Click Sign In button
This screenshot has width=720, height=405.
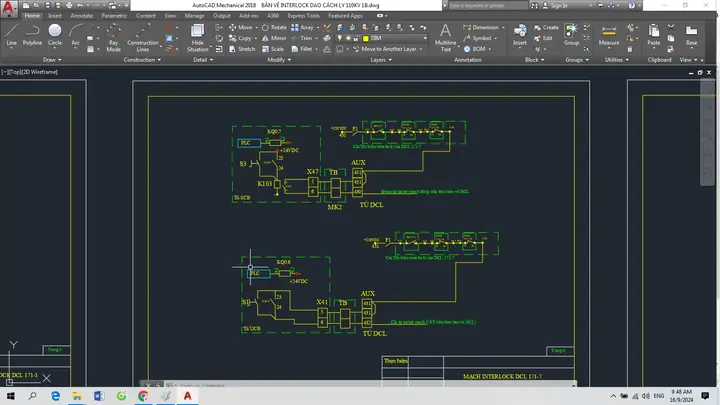click(556, 6)
